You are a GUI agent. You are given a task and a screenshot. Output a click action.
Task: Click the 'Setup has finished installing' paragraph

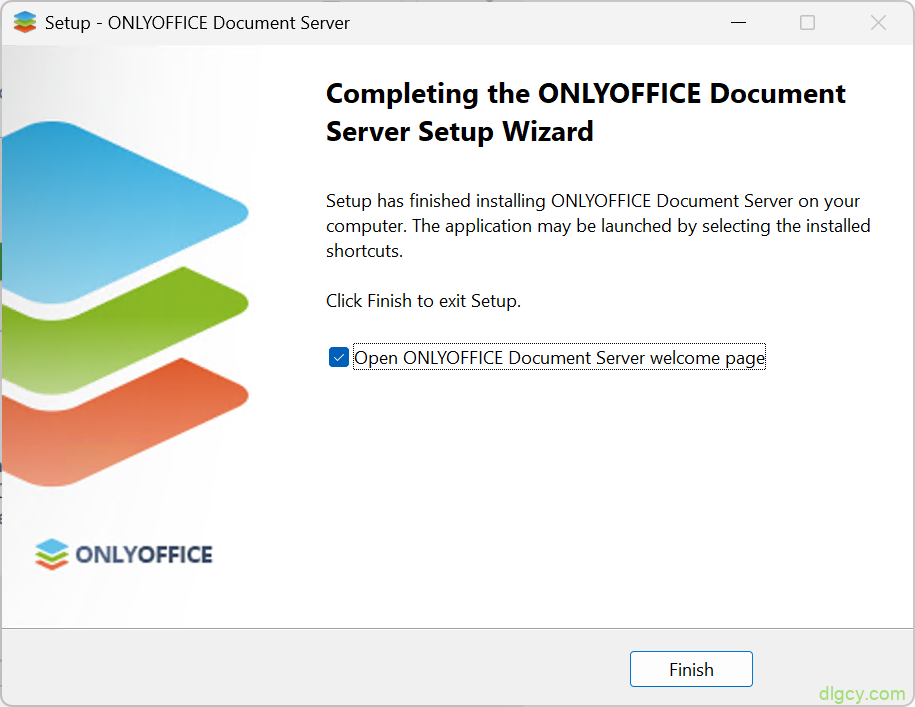coord(598,226)
